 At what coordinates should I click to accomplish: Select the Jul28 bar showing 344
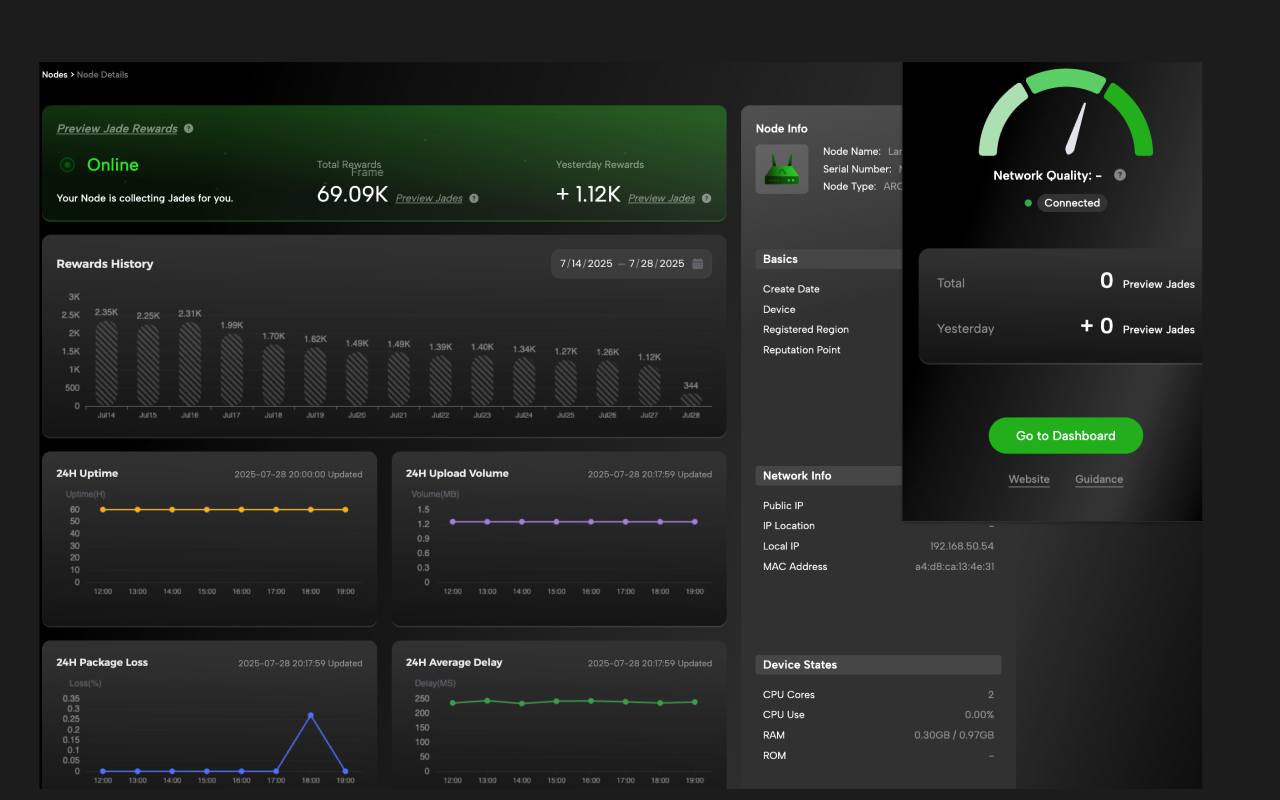click(691, 400)
